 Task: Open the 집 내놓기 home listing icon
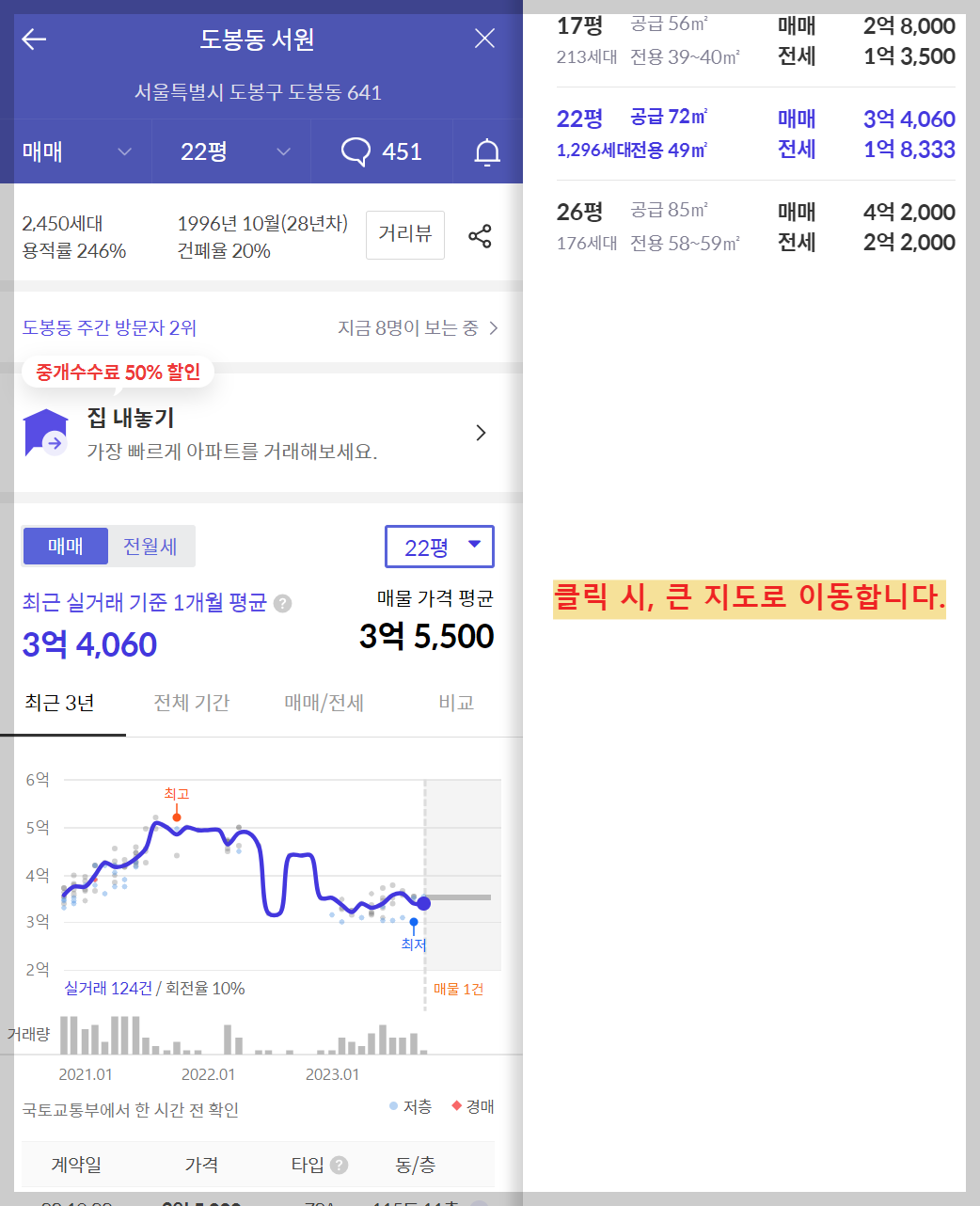43,432
